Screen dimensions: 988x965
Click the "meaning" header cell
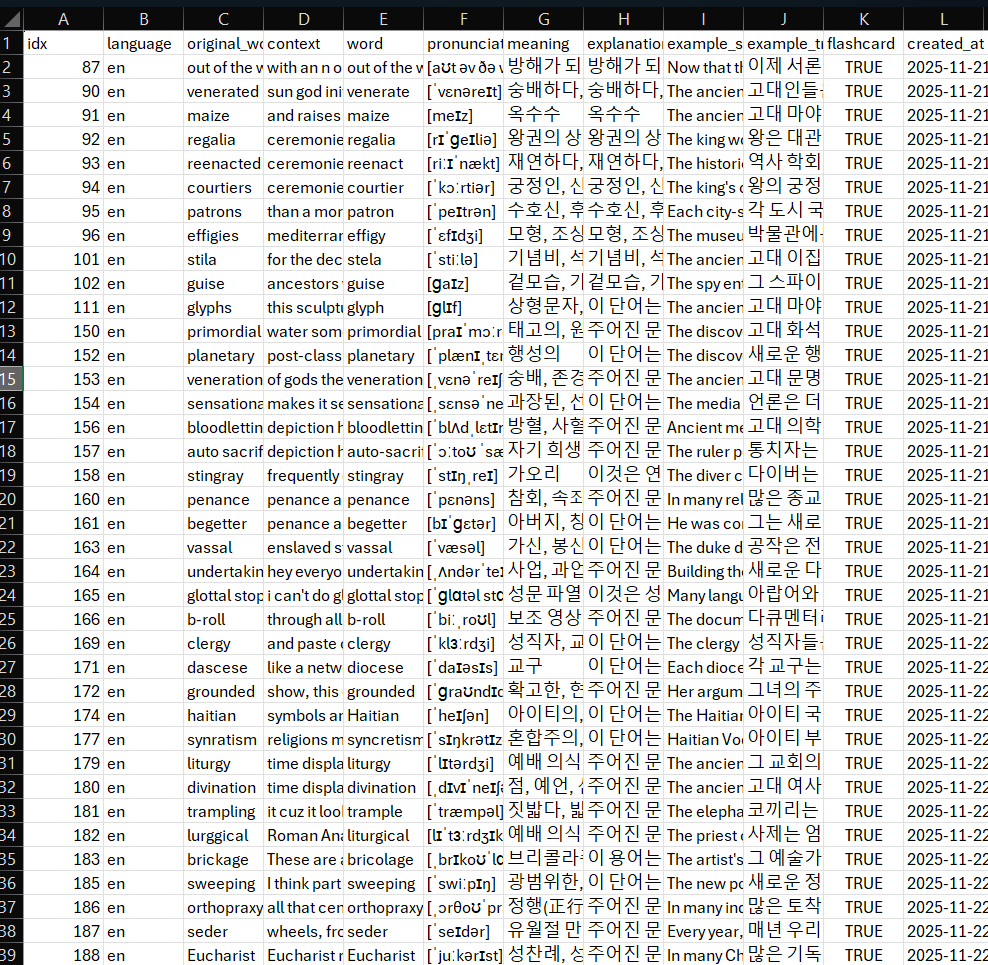coord(543,43)
